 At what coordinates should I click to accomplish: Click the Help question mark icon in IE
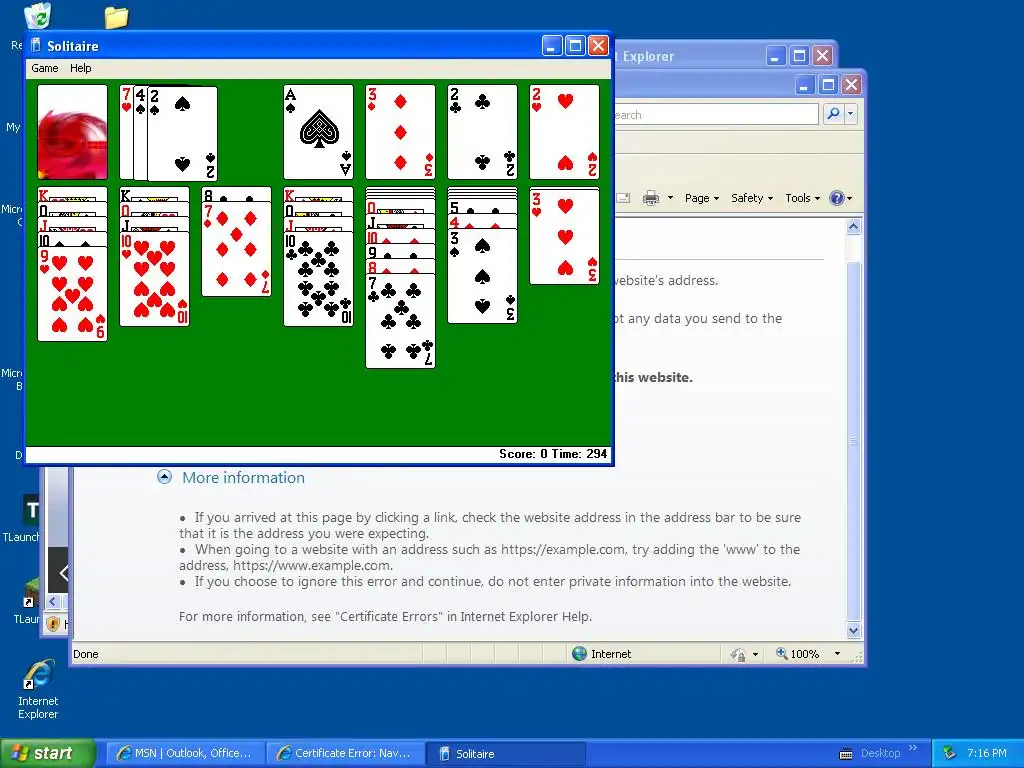(837, 198)
